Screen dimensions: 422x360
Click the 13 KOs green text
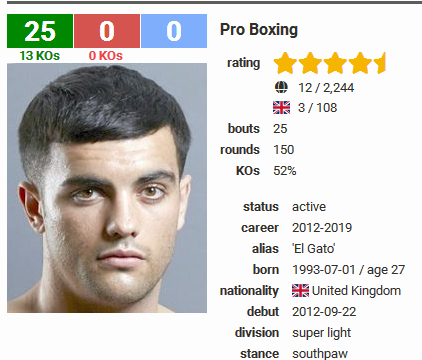tap(40, 56)
